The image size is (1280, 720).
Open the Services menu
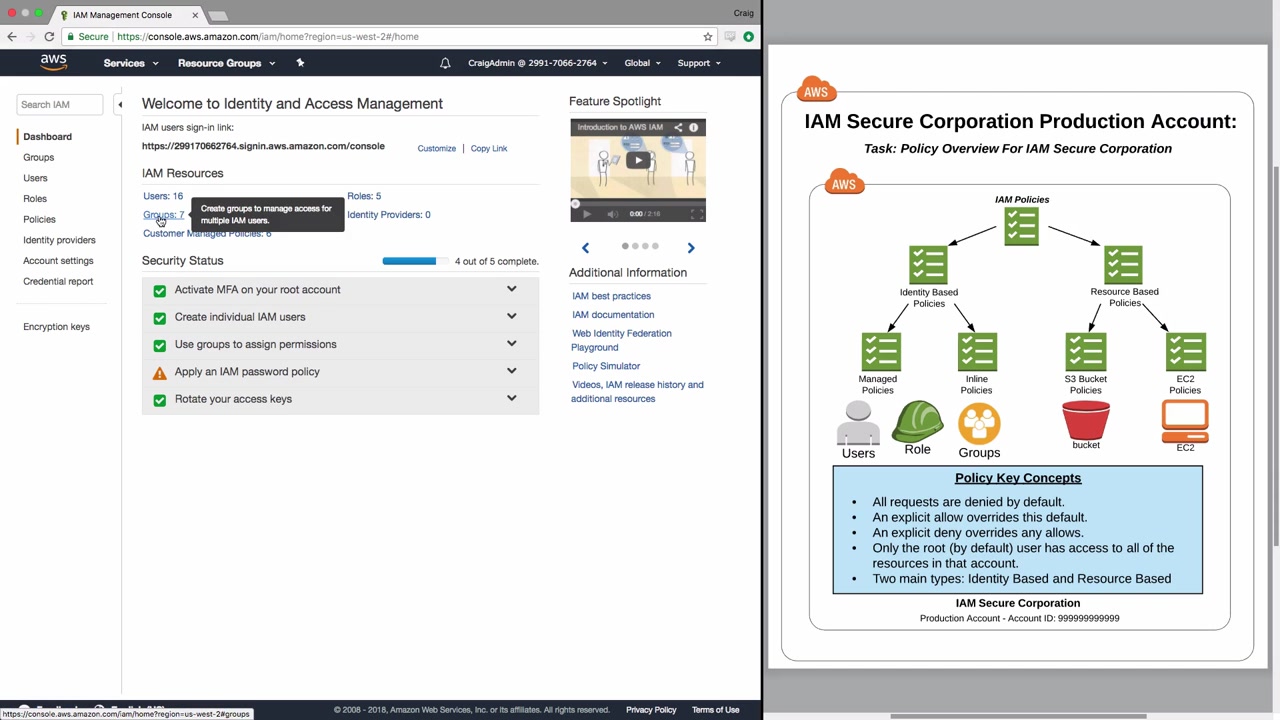(x=130, y=63)
